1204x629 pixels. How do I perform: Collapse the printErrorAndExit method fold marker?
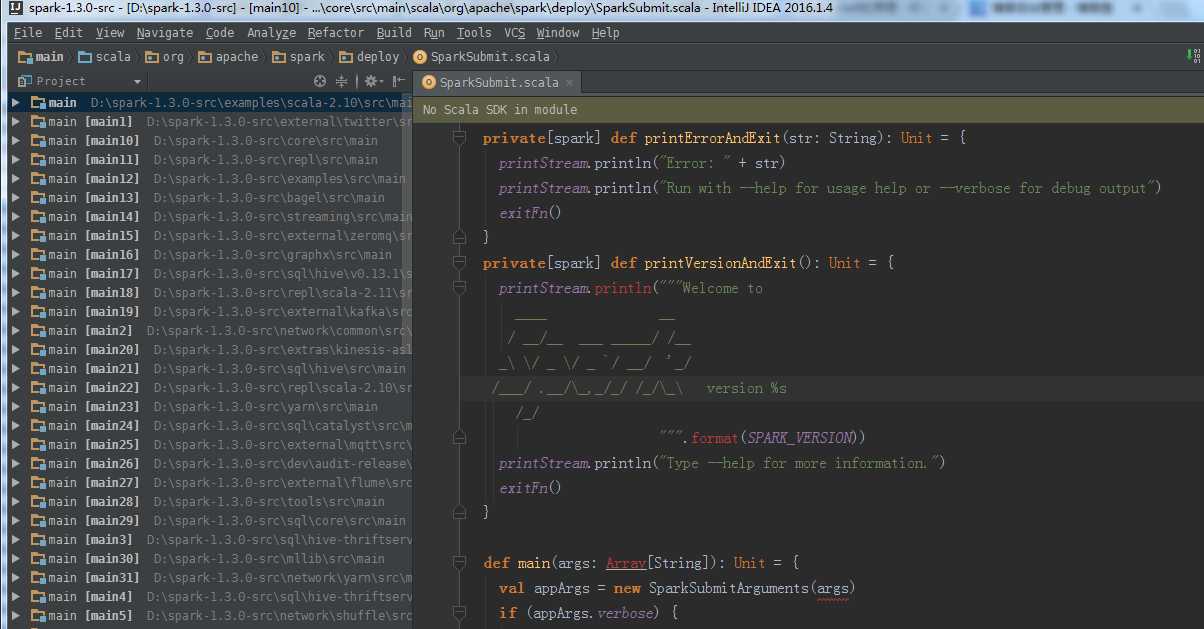460,139
